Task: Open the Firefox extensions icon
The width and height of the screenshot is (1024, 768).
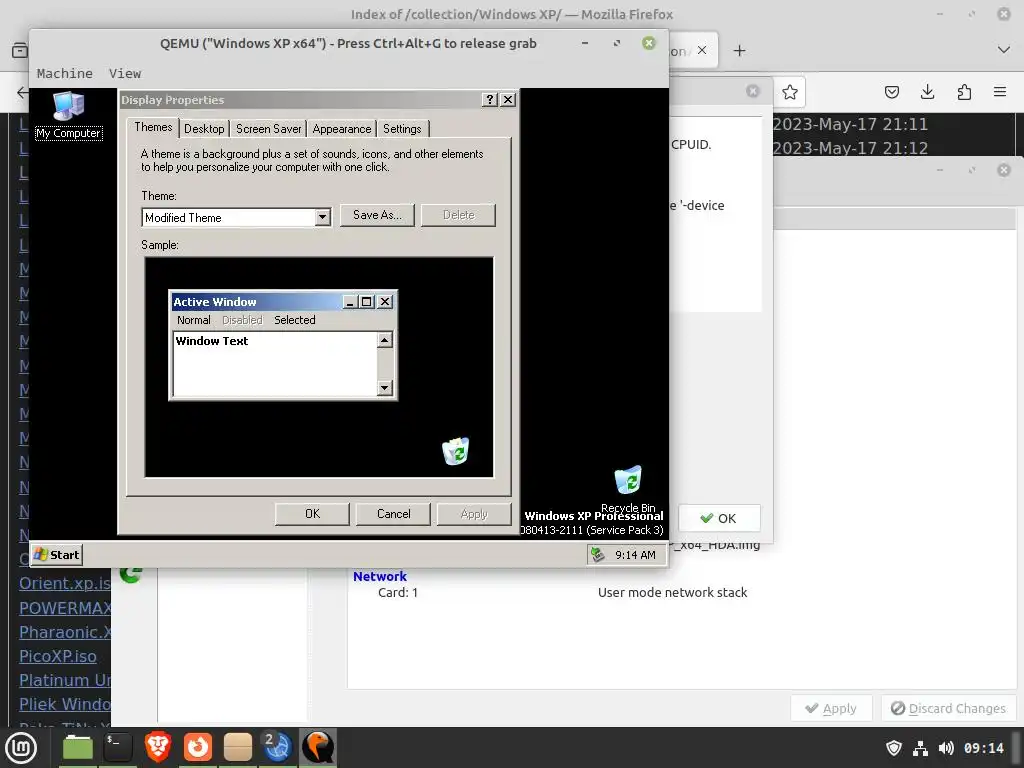Action: point(964,92)
